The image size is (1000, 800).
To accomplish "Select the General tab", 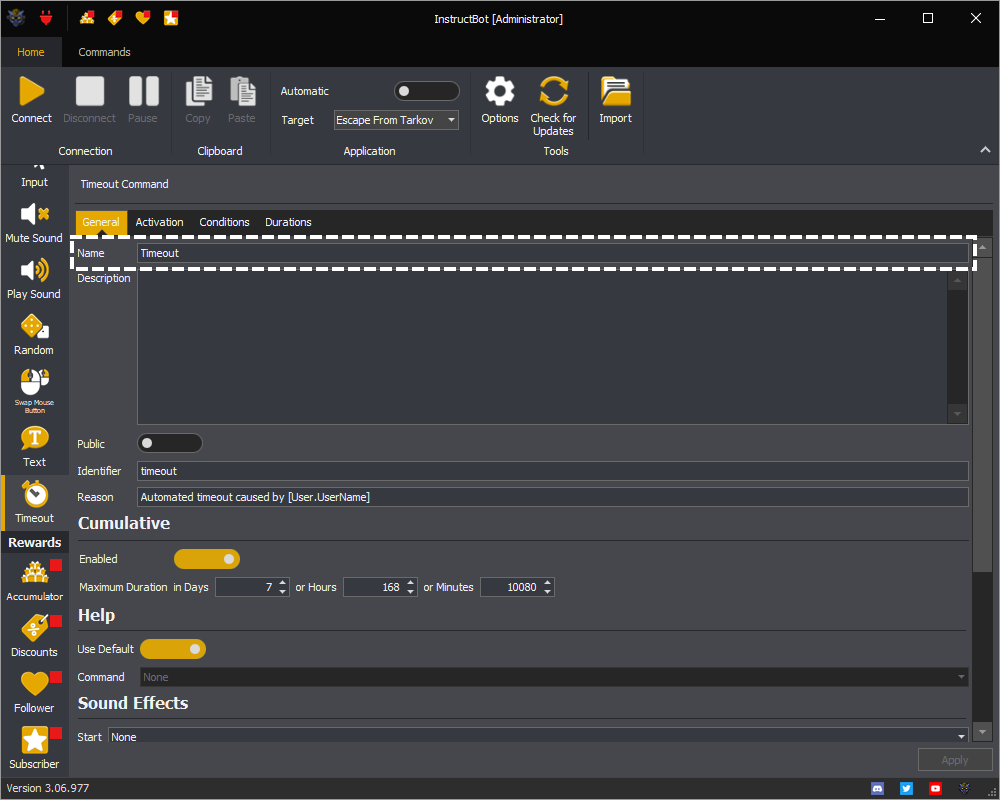I will point(101,223).
